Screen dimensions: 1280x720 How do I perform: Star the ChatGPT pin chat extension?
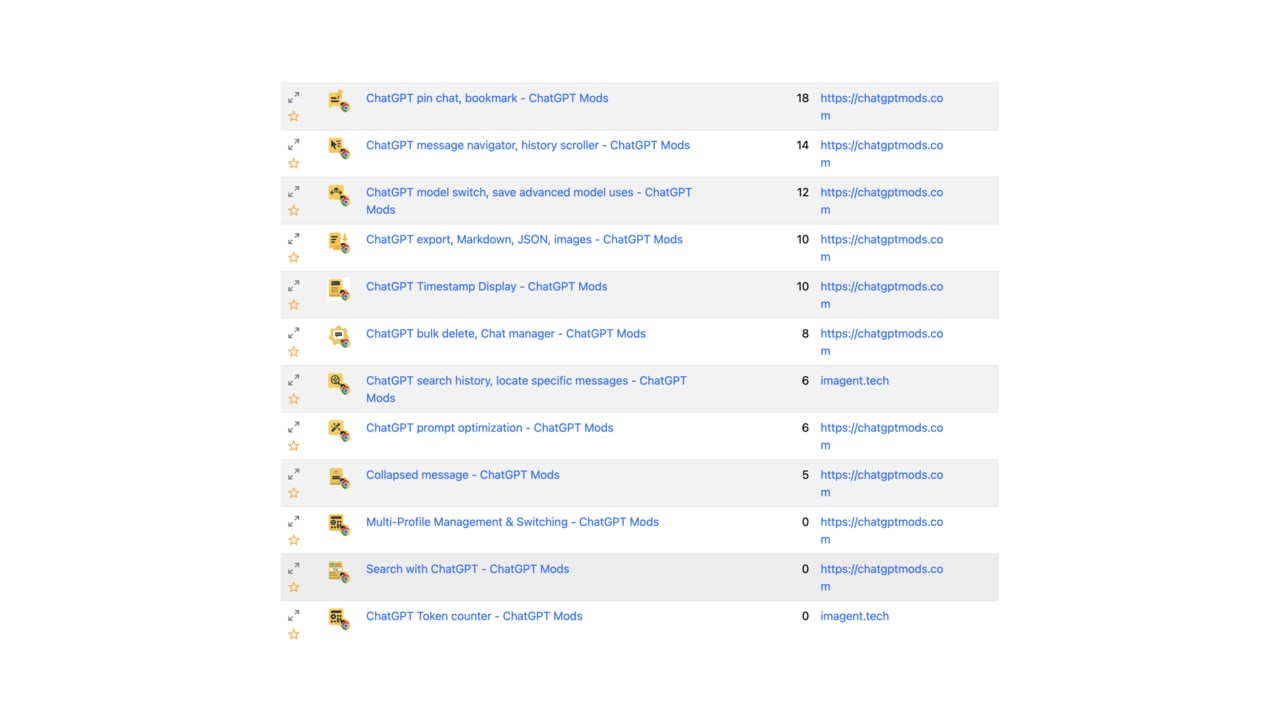tap(294, 116)
